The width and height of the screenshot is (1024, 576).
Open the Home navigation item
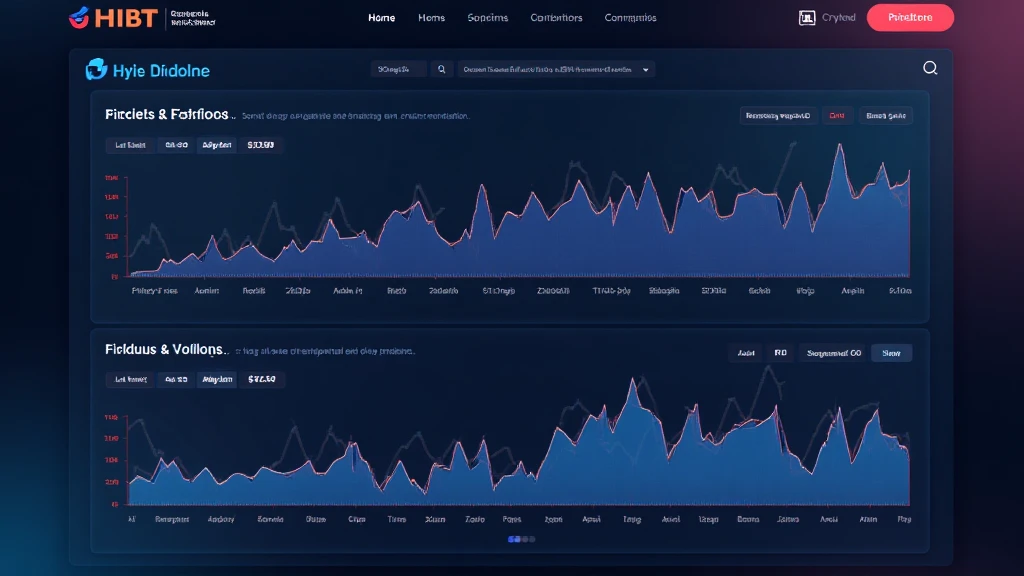381,18
